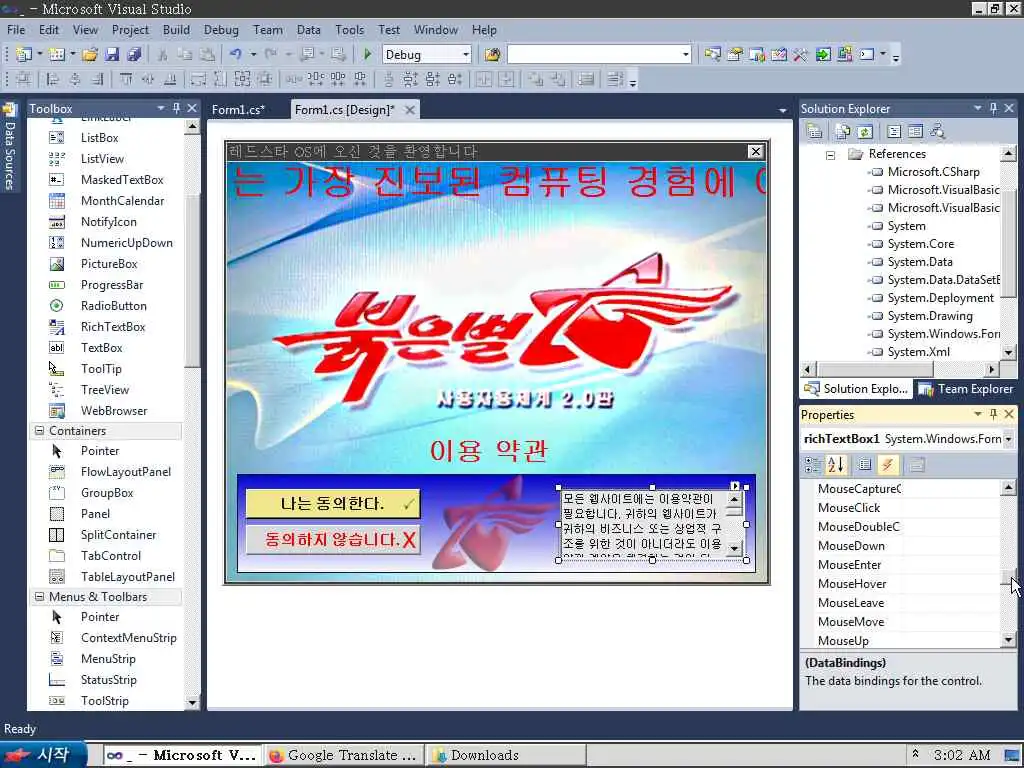Click the Find in Files icon
Screen dimensions: 1024x768
492,55
